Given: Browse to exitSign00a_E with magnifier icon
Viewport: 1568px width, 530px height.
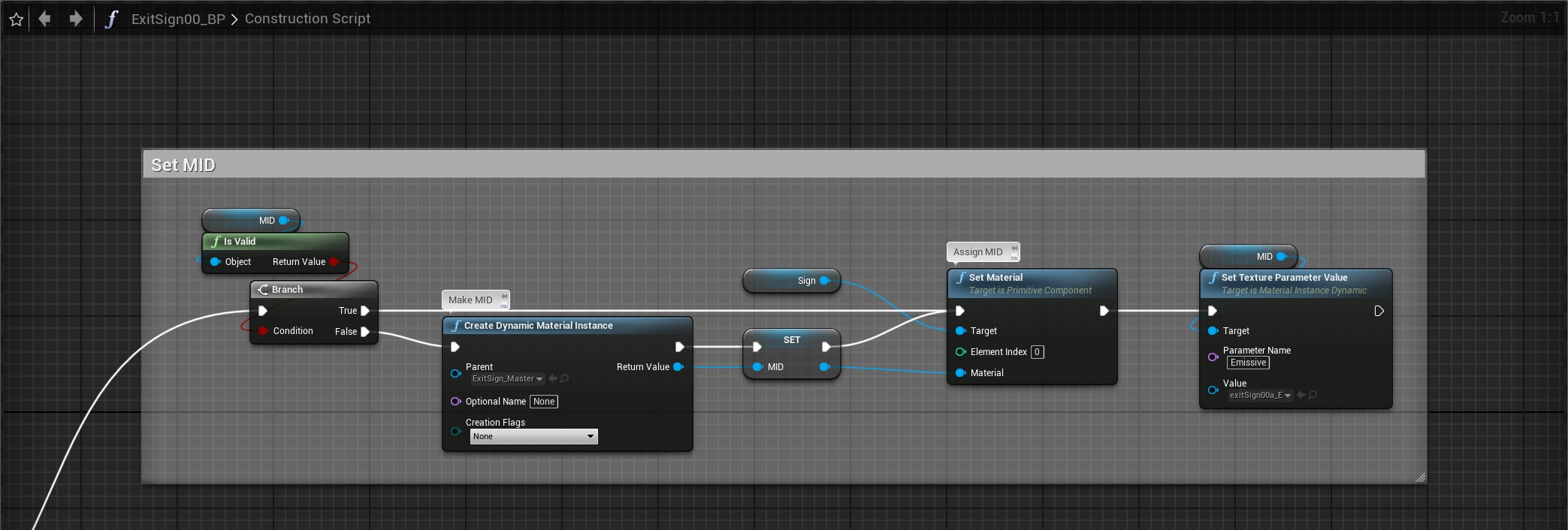Looking at the screenshot, I should pyautogui.click(x=1313, y=396).
